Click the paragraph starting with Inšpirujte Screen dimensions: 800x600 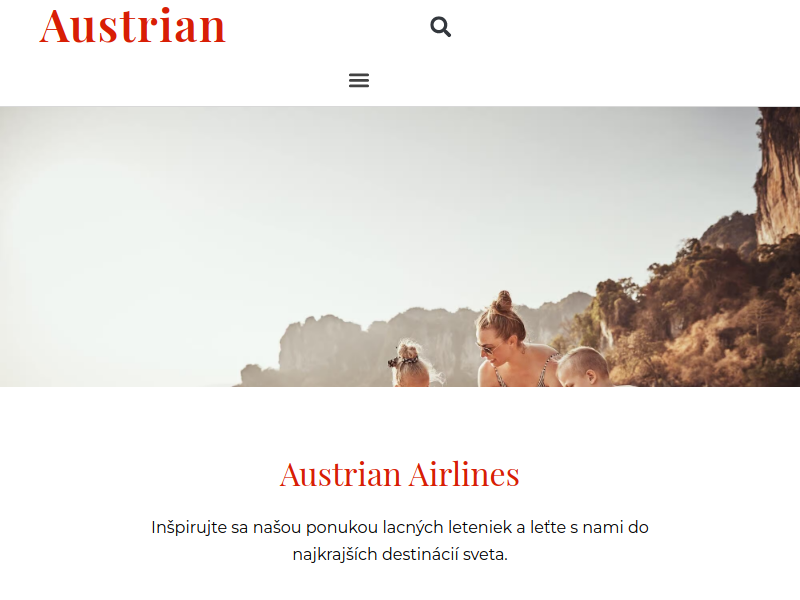point(400,540)
